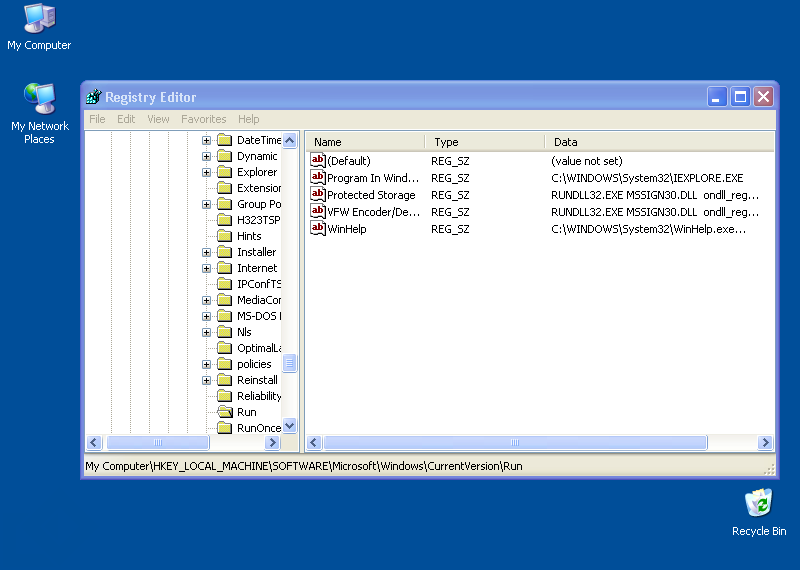Expand the DateTime key
This screenshot has height=570, width=800.
[x=206, y=140]
